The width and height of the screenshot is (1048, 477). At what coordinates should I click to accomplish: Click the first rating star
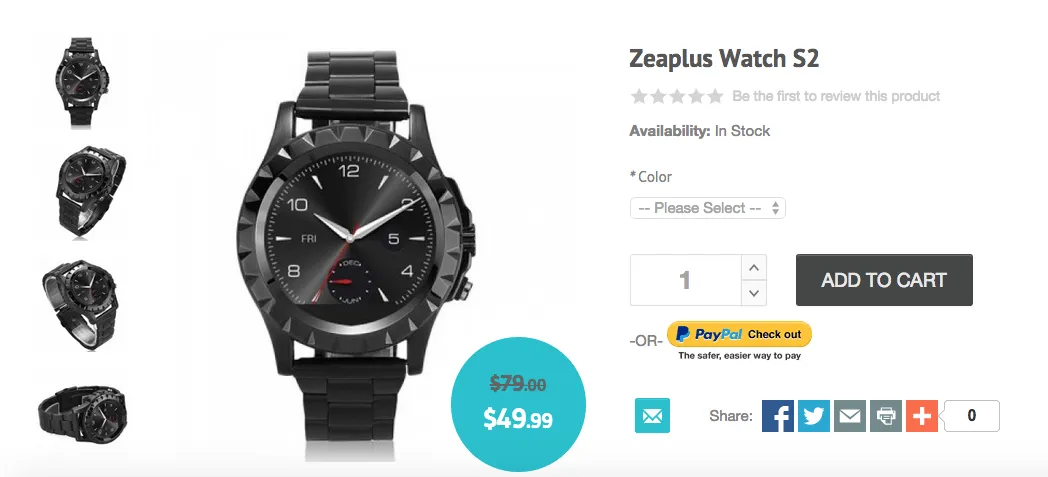[x=639, y=97]
